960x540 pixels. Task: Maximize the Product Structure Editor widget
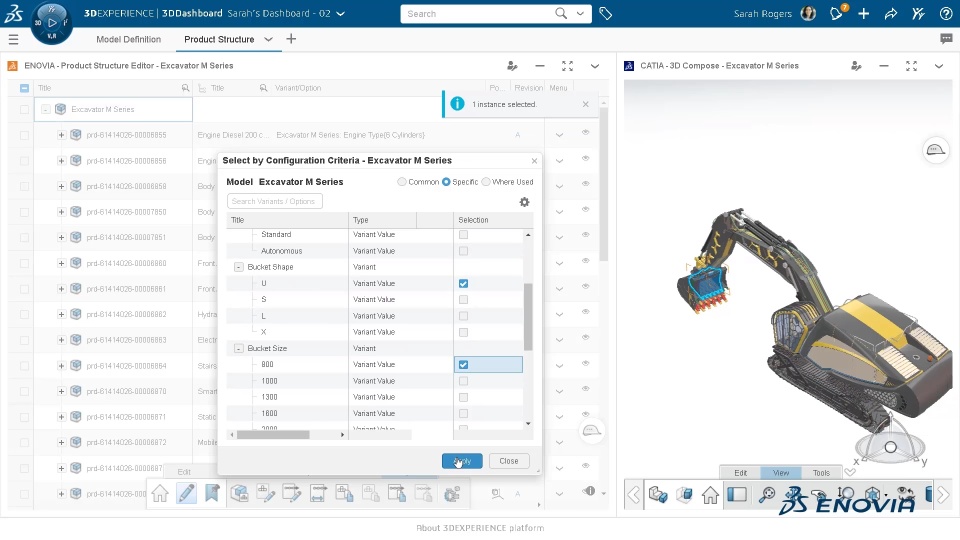click(x=568, y=66)
